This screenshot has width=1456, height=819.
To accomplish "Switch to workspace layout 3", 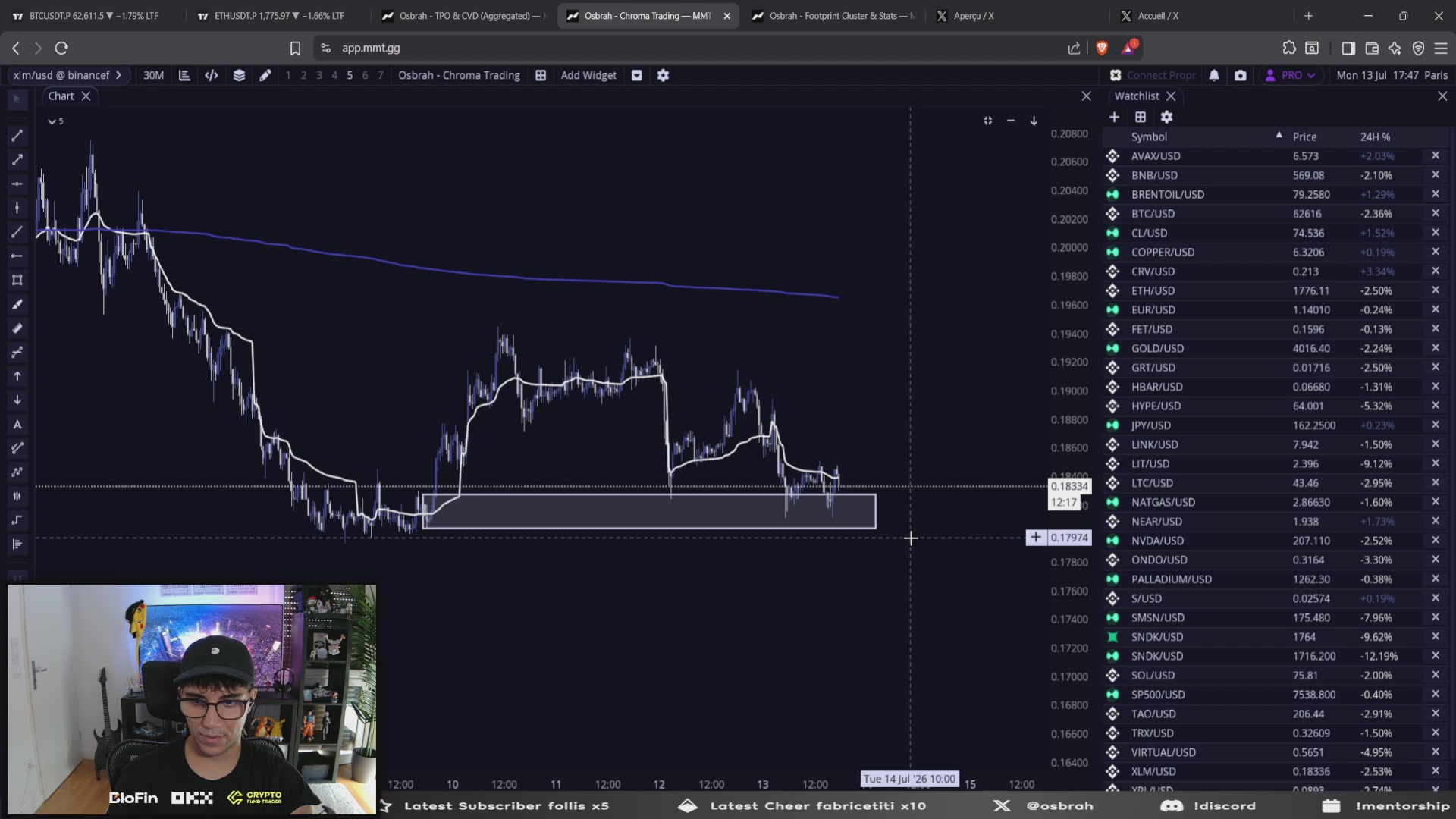I will pos(318,75).
